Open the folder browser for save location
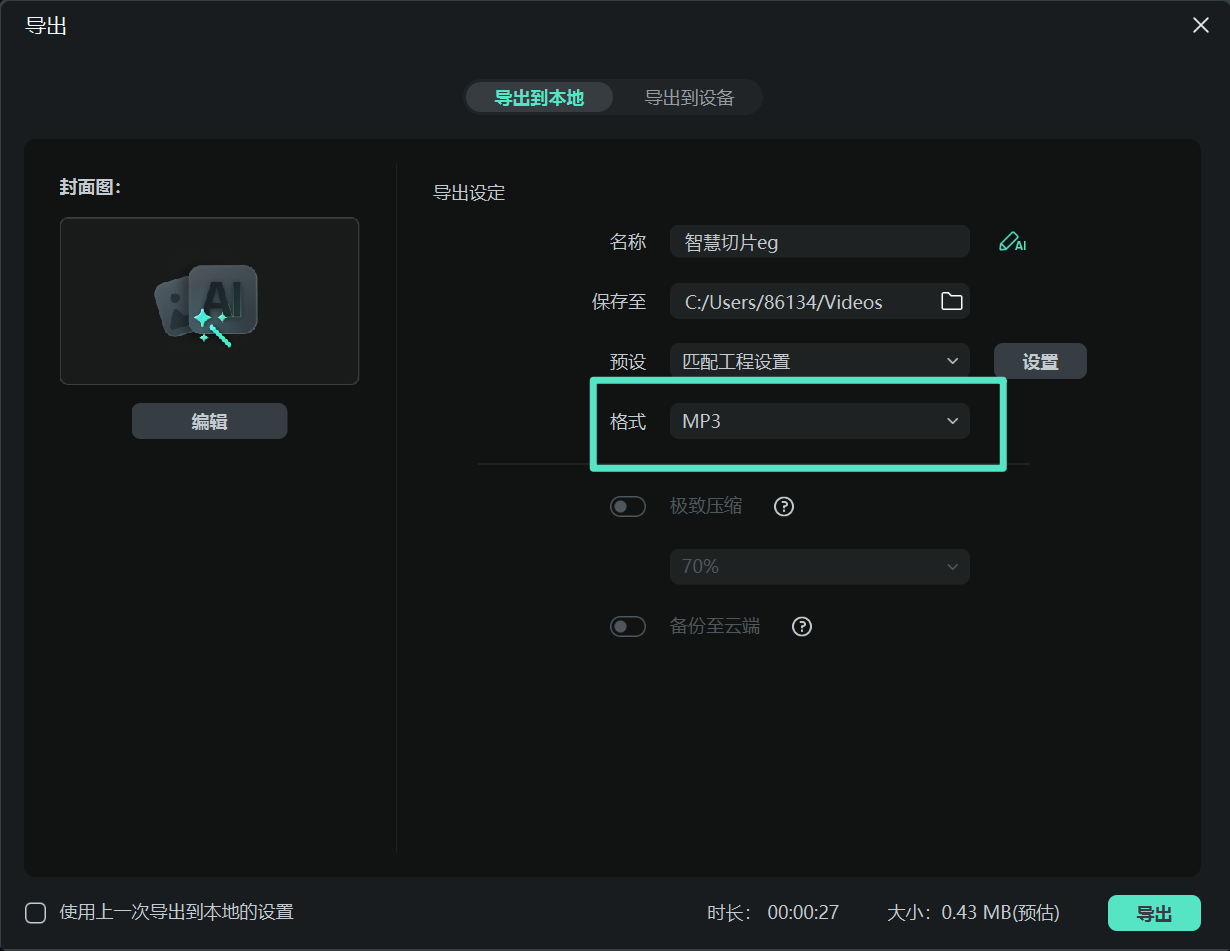This screenshot has height=951, width=1230. [951, 301]
